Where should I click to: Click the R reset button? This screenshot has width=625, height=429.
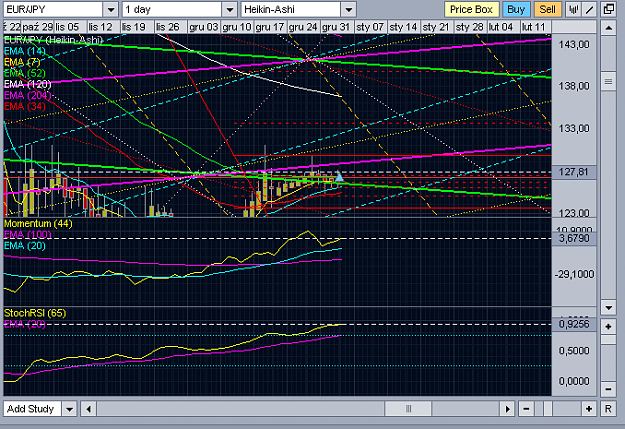[x=608, y=409]
